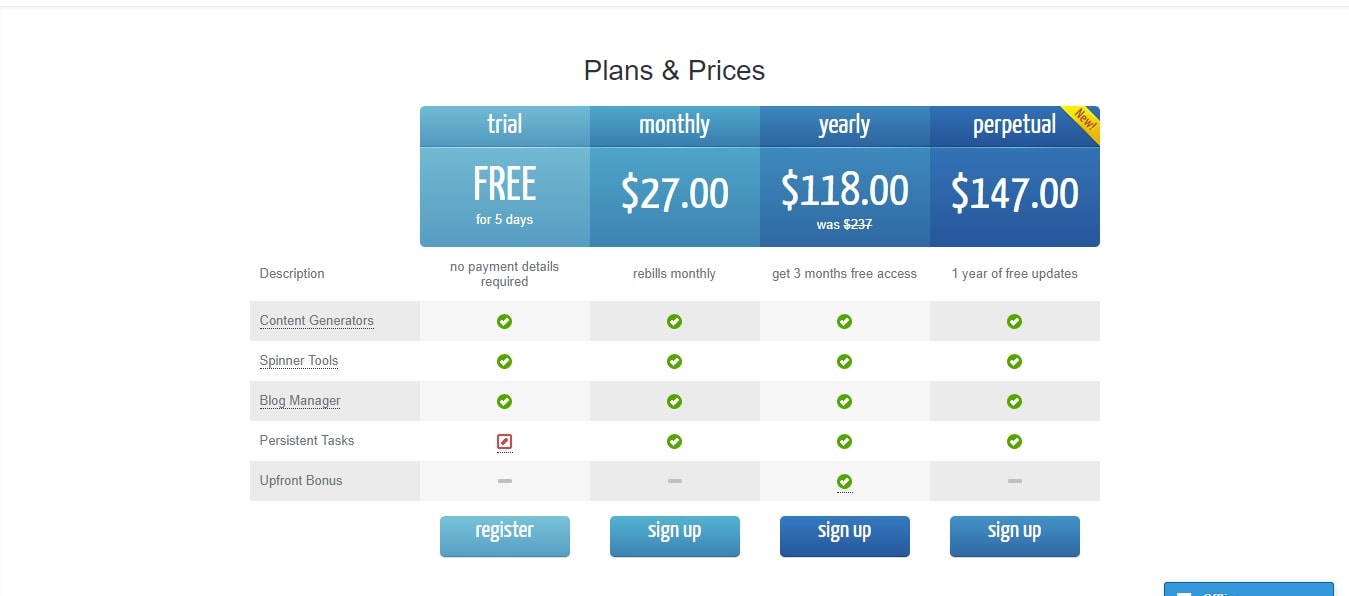Click the New! ribbon on perpetual plan
1349x596 pixels.
pyautogui.click(x=1084, y=121)
